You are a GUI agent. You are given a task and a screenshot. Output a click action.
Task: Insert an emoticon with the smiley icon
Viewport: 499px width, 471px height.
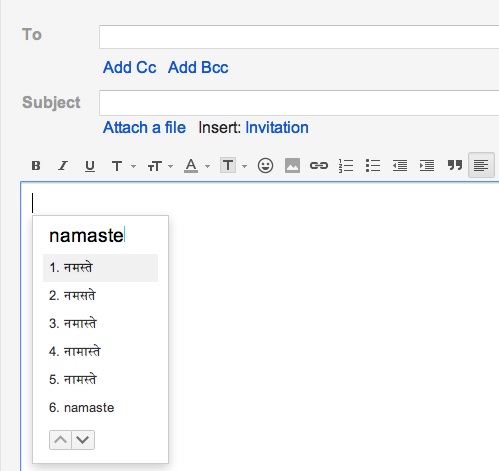[x=265, y=165]
